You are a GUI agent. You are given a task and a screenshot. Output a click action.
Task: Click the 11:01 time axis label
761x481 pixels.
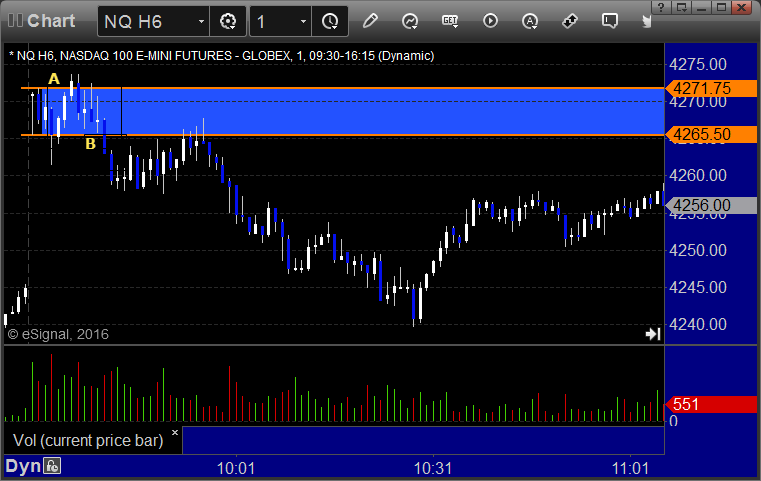pos(630,468)
